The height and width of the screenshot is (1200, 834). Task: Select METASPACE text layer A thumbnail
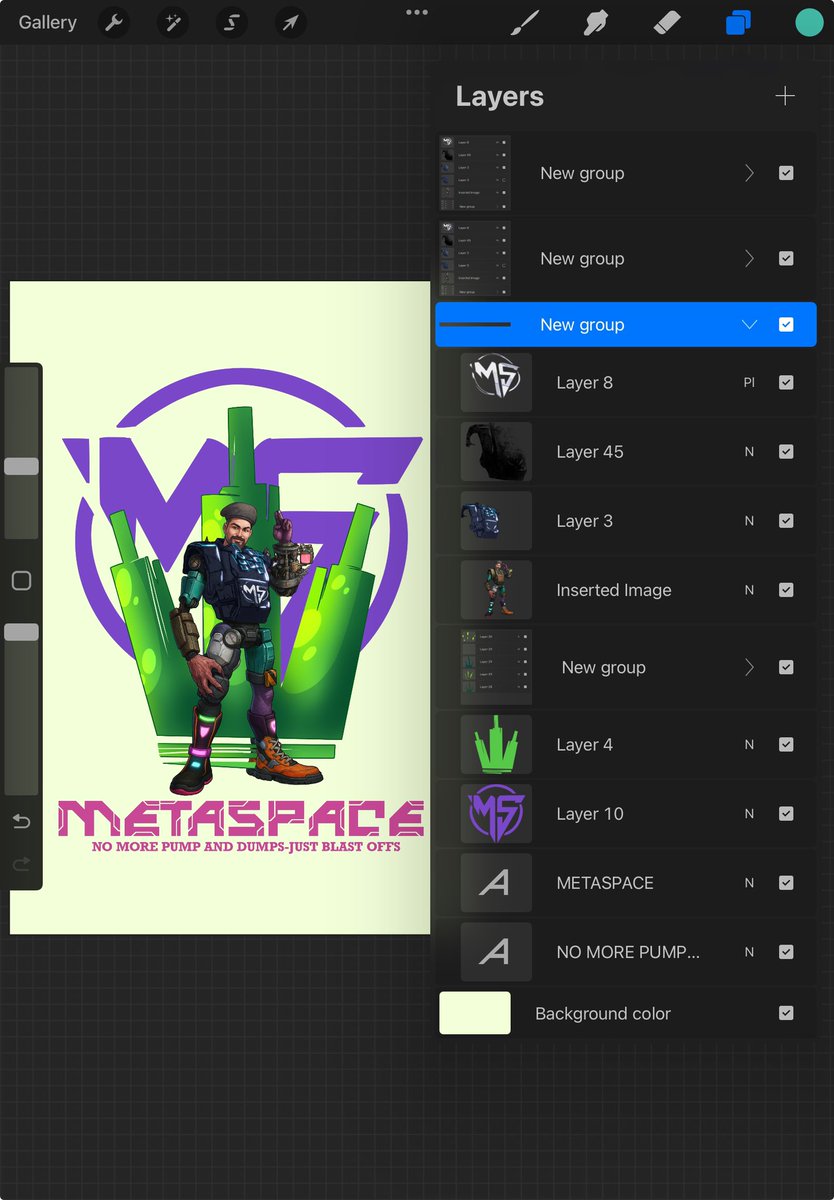click(496, 882)
